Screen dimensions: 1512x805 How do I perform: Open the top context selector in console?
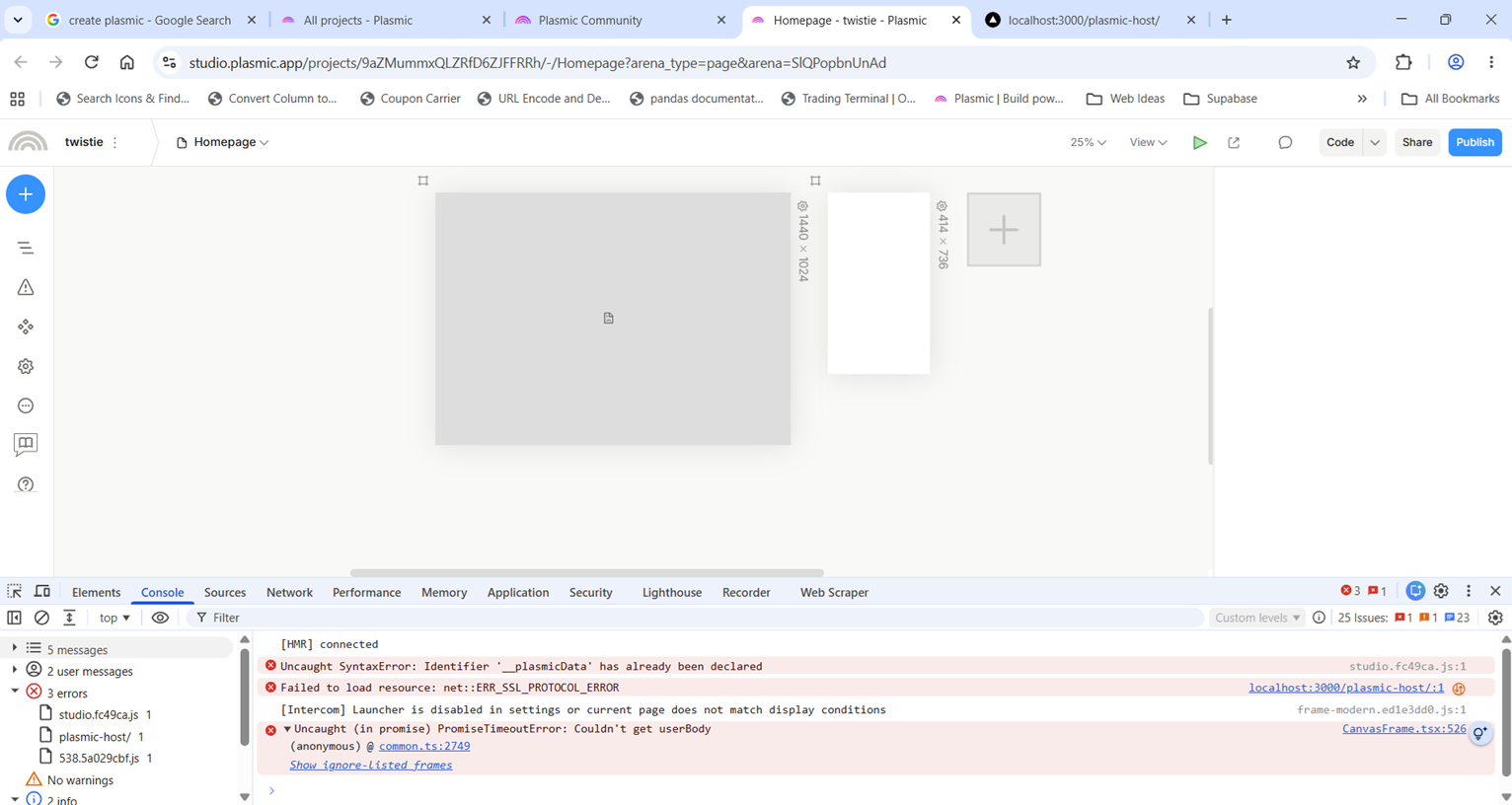pos(114,618)
